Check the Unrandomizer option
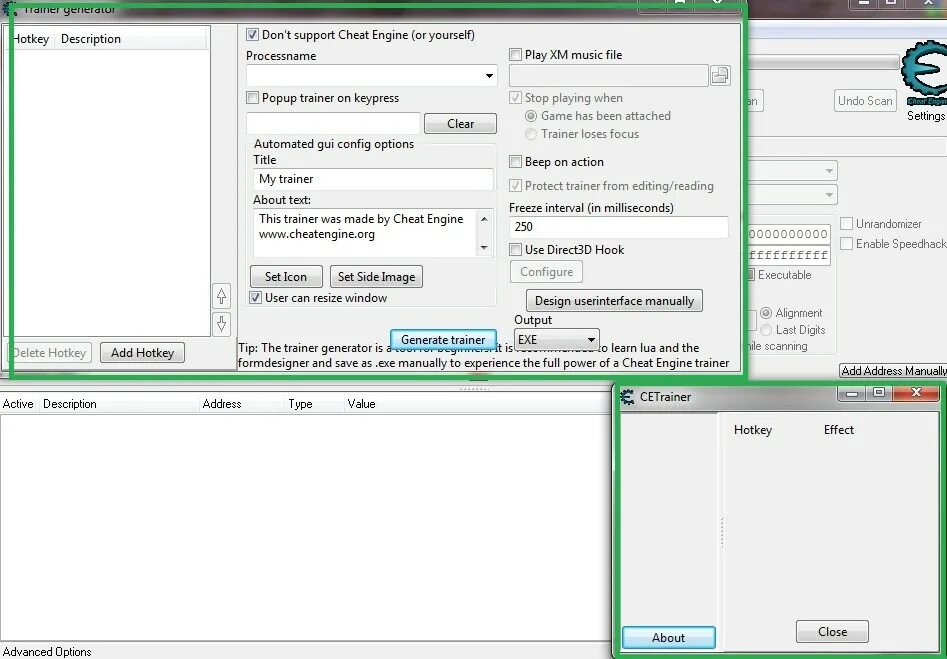This screenshot has width=947, height=659. click(847, 223)
